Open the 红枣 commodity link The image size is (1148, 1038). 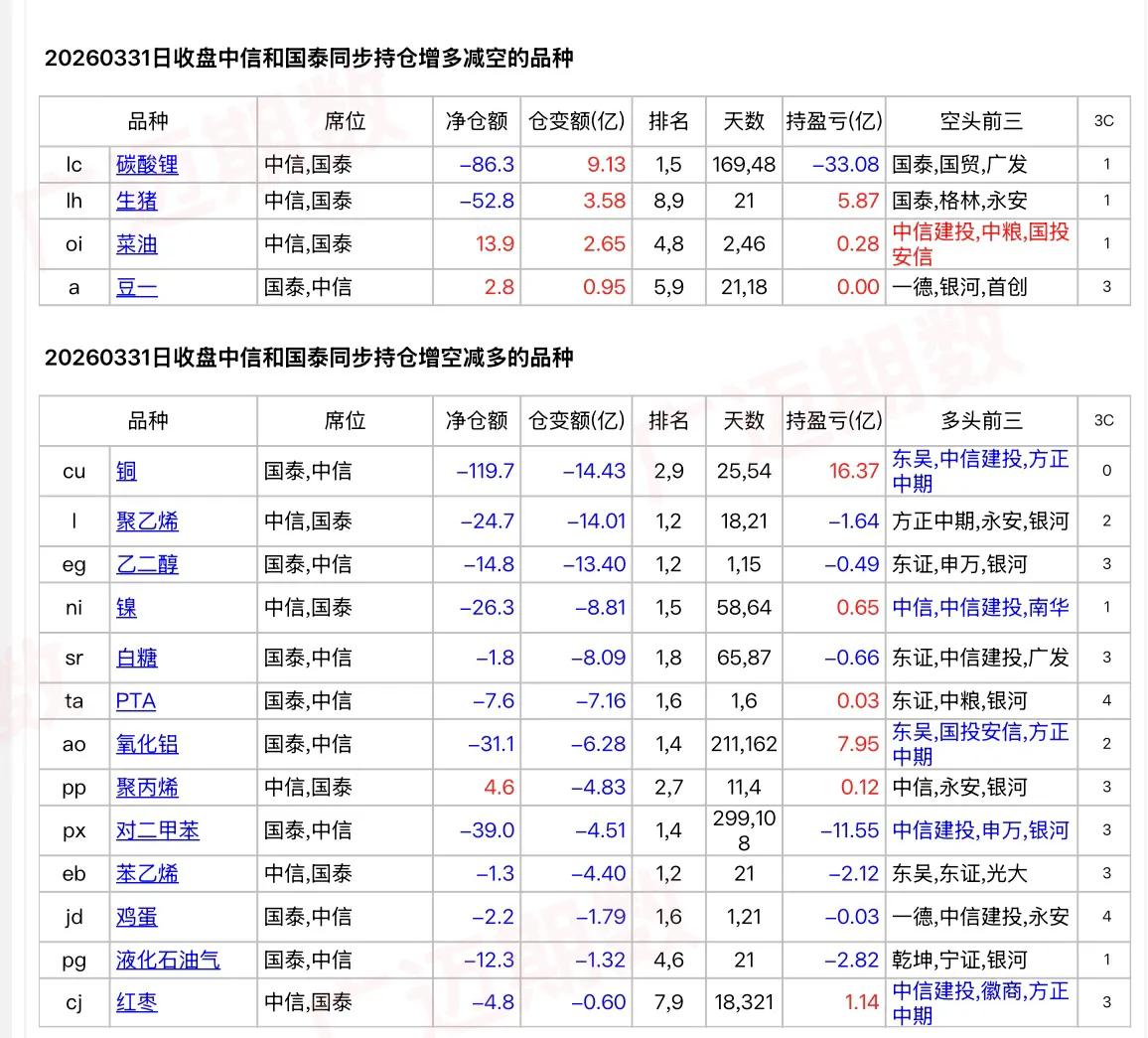(136, 1003)
